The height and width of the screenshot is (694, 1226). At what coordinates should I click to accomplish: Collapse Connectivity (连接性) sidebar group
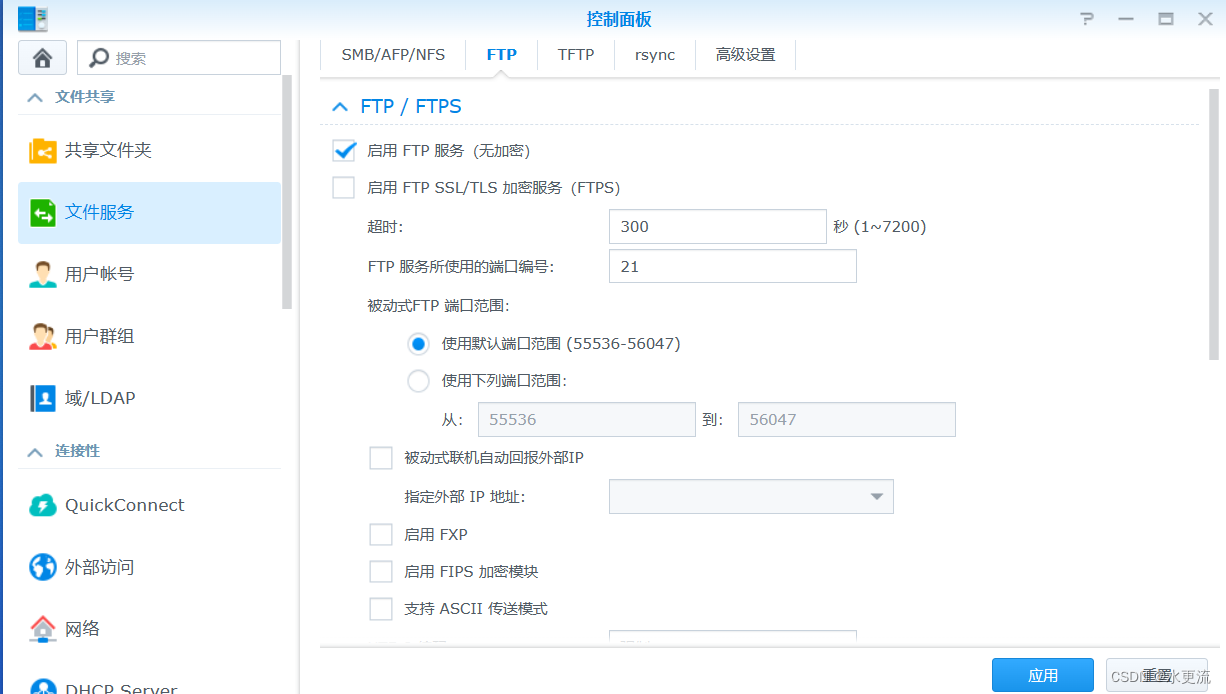(x=35, y=451)
